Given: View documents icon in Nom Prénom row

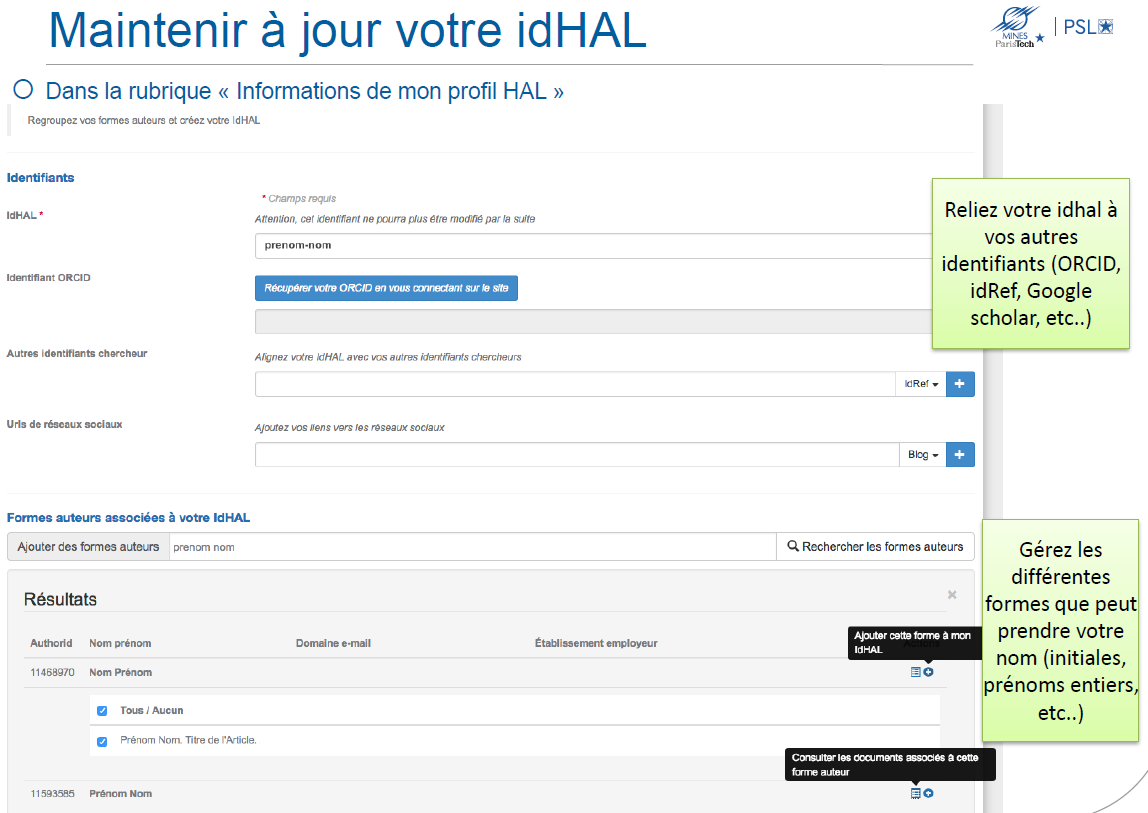Looking at the screenshot, I should [x=915, y=672].
